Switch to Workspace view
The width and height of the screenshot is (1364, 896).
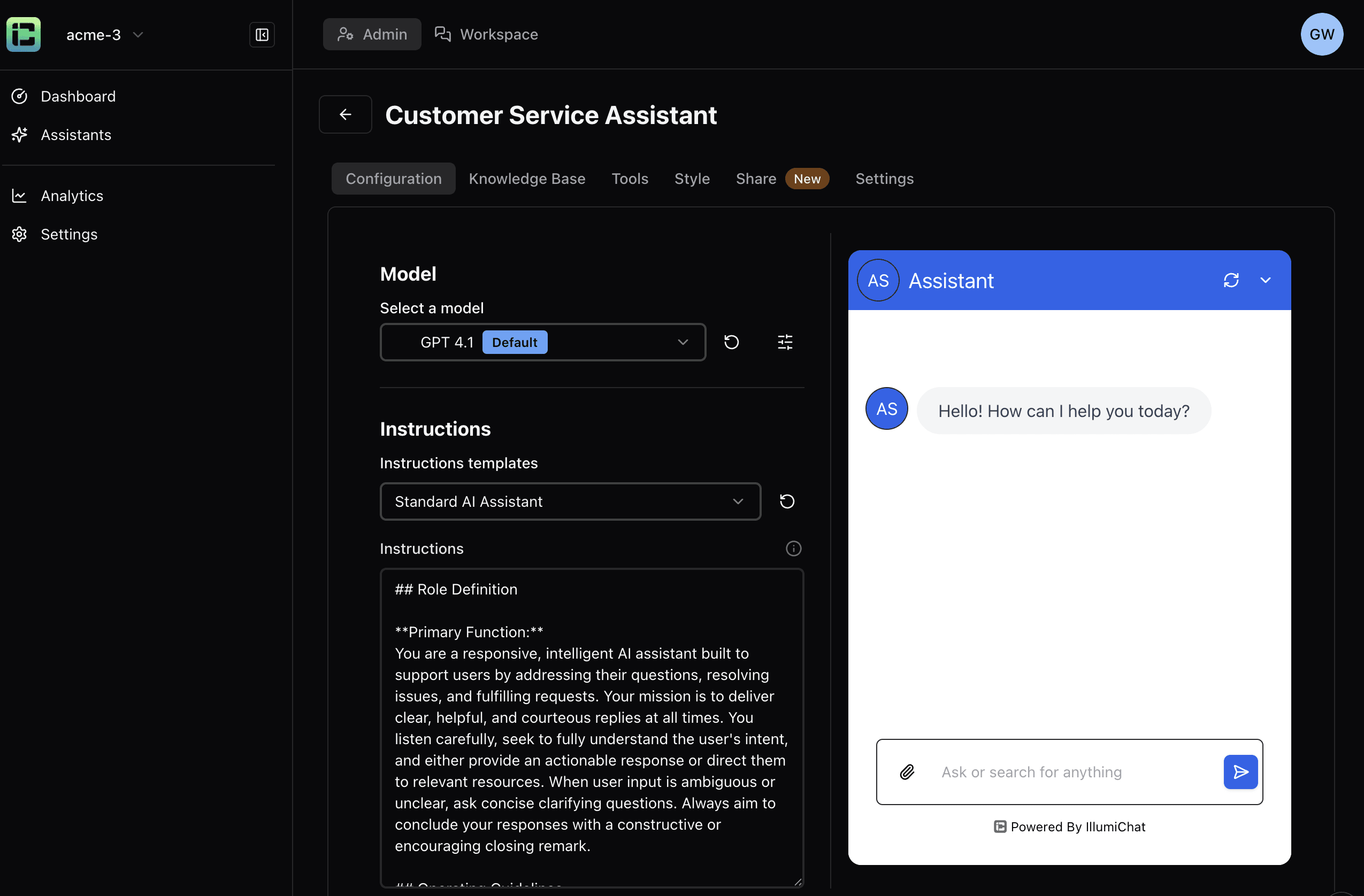pyautogui.click(x=486, y=34)
